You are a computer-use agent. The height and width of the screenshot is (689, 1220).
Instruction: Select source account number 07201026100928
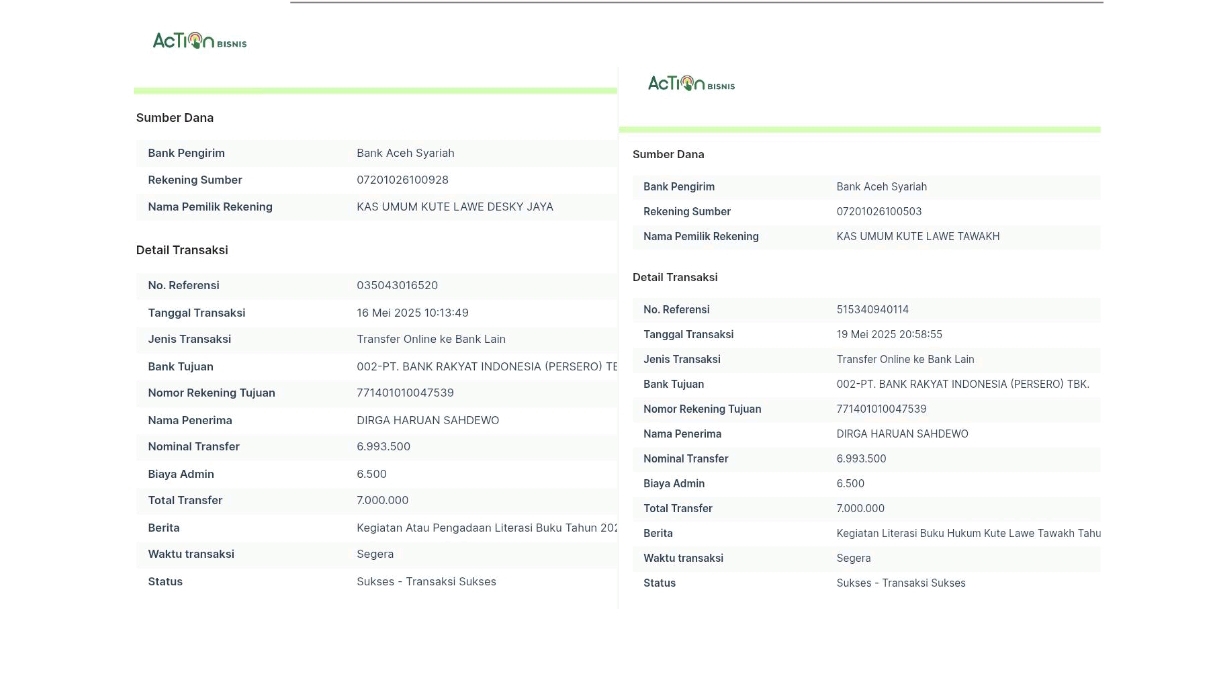[x=403, y=180]
